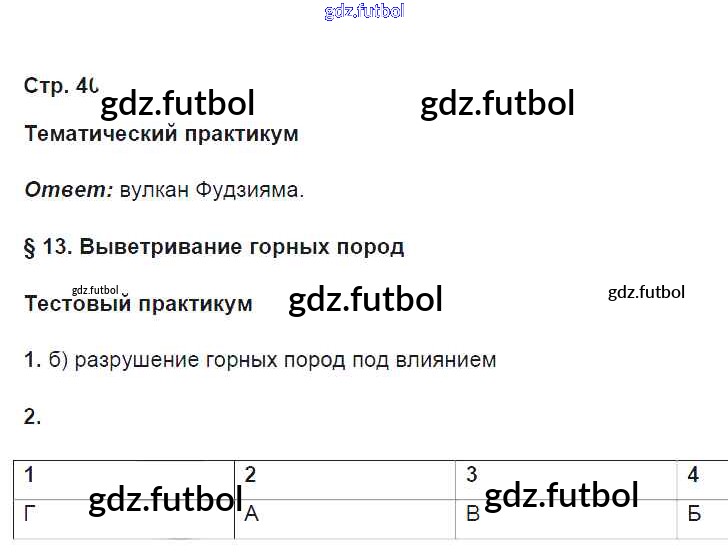The width and height of the screenshot is (728, 553).
Task: Click table header cell '2'
Action: click(x=251, y=476)
